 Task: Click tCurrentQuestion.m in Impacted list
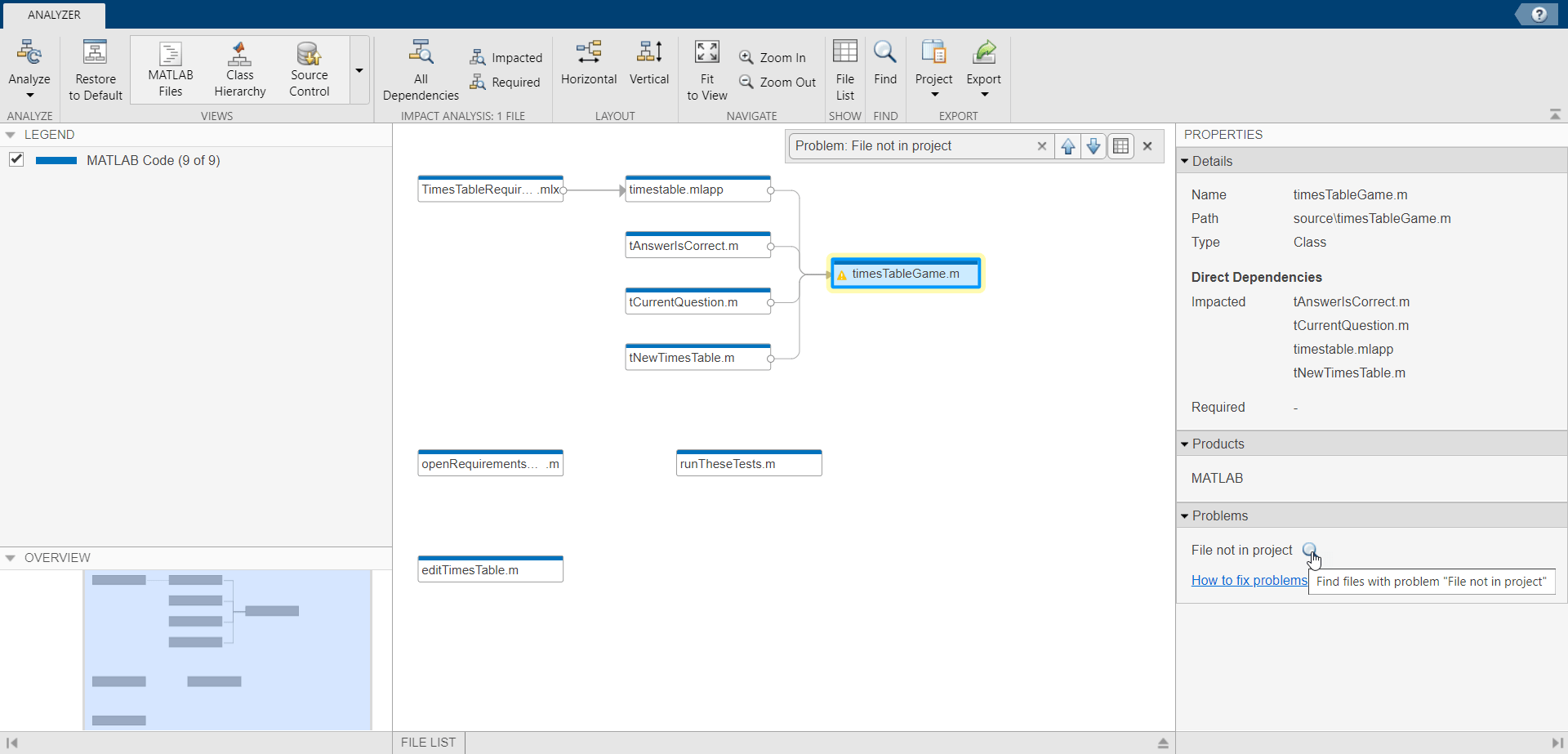1351,325
